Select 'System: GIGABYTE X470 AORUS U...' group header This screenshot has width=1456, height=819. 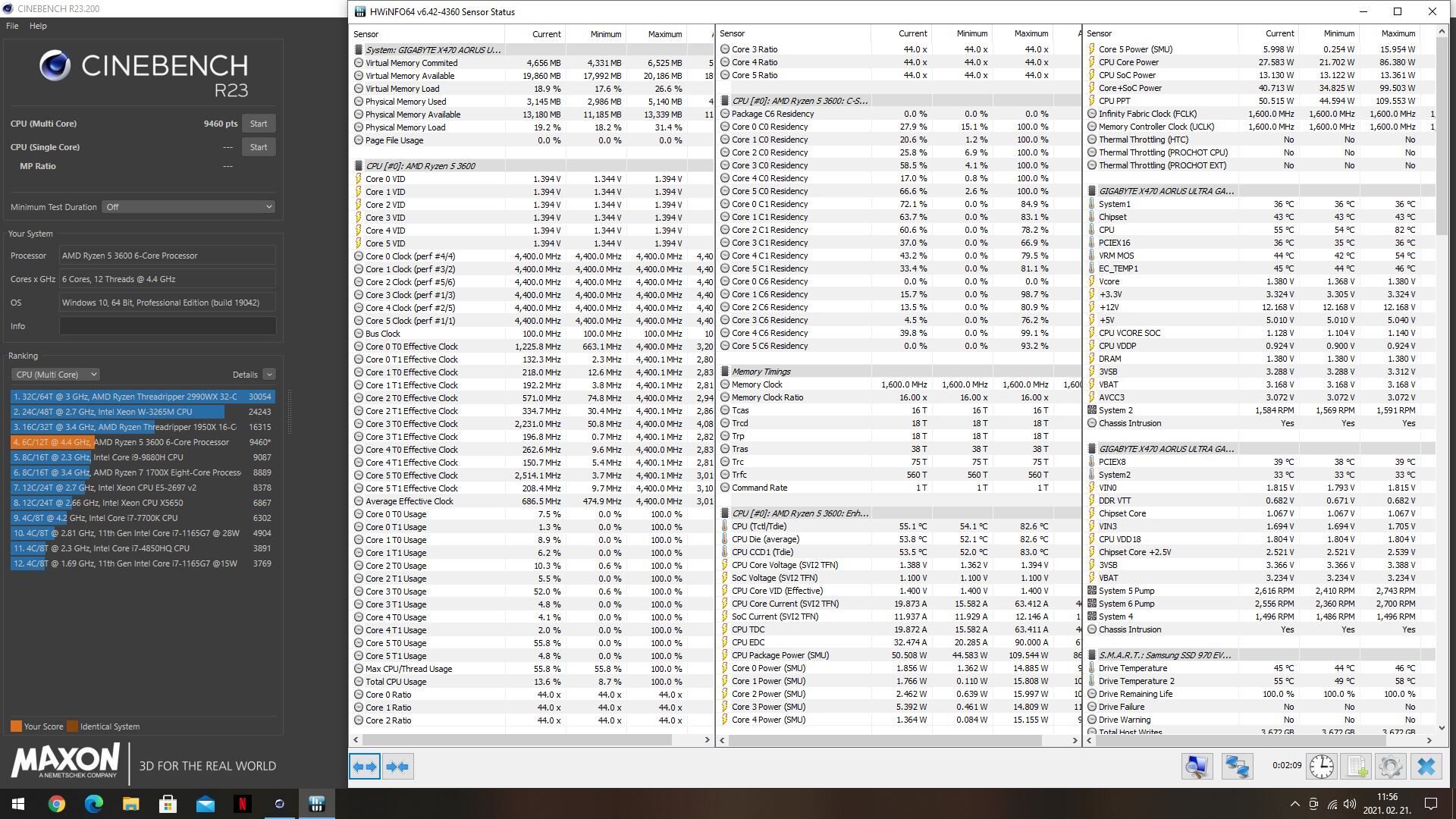[x=433, y=50]
